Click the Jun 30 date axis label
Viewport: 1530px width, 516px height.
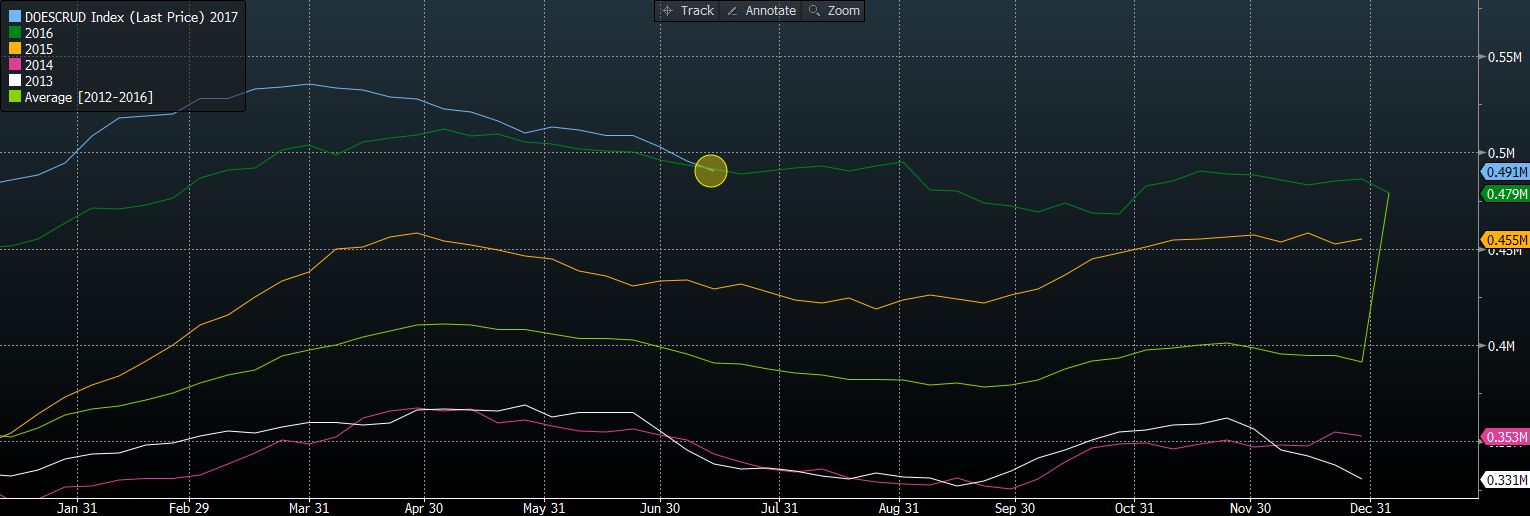660,508
